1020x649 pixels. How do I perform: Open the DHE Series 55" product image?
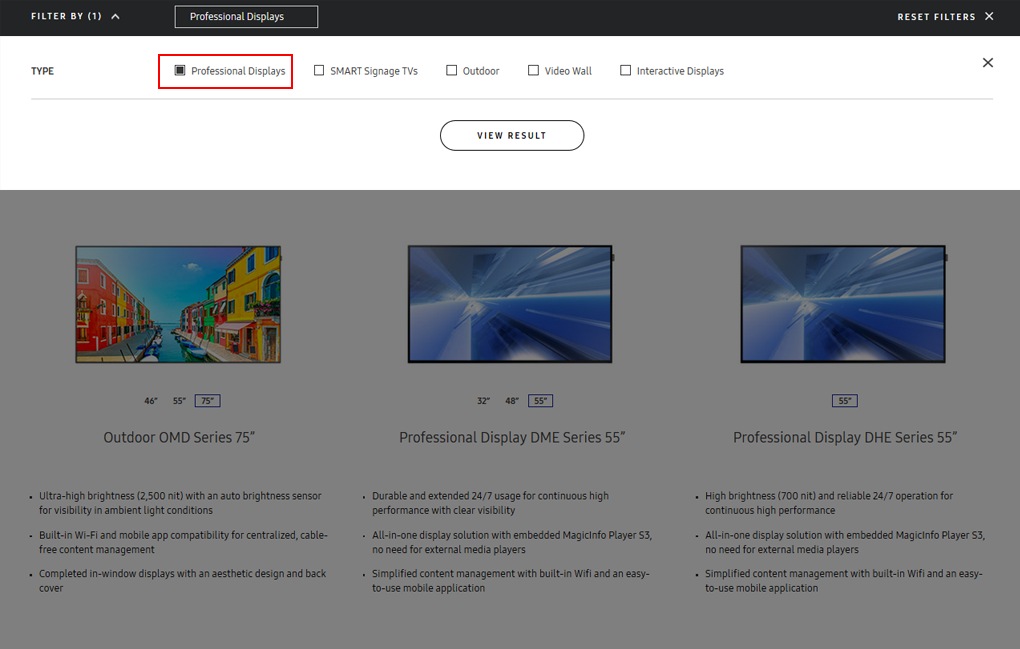[x=844, y=304]
